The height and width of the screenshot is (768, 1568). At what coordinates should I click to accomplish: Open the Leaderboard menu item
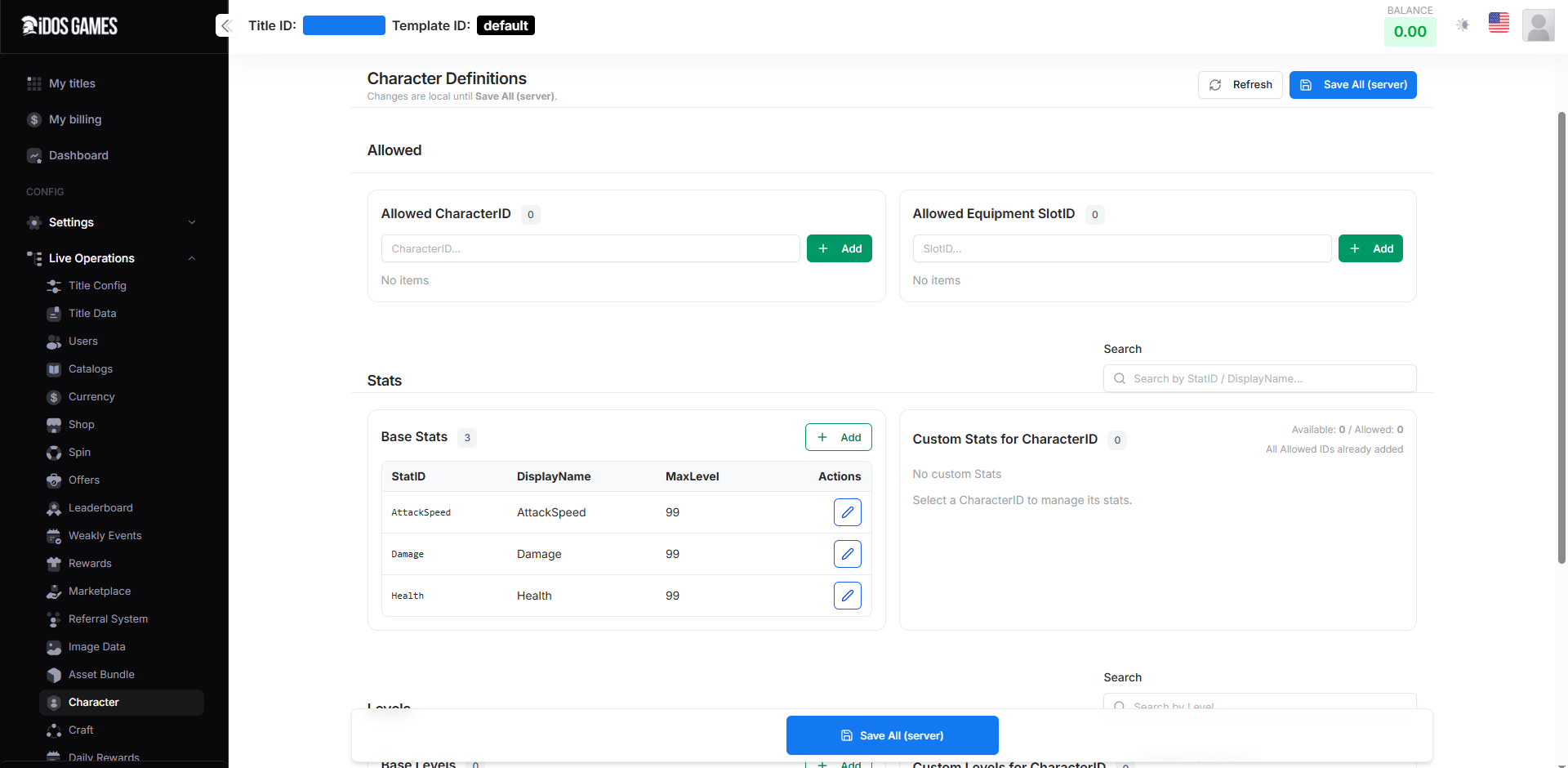[100, 508]
